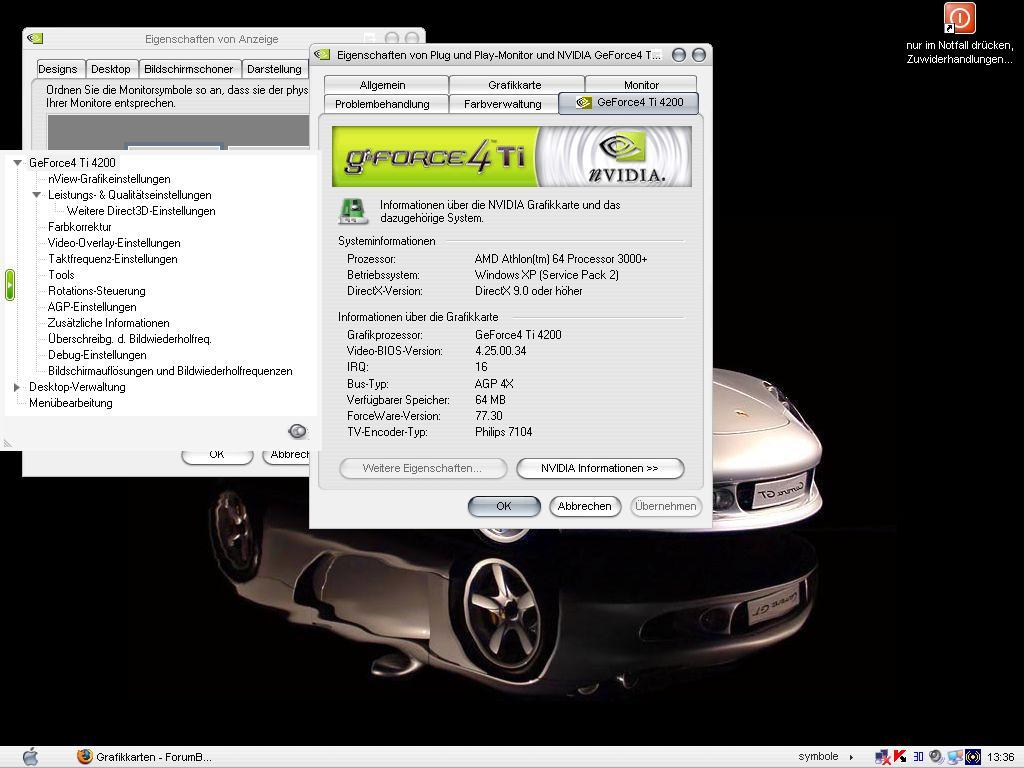Click the round pin icon in NVIDIA menu
Screen dimensions: 1024x768
pyautogui.click(x=297, y=431)
